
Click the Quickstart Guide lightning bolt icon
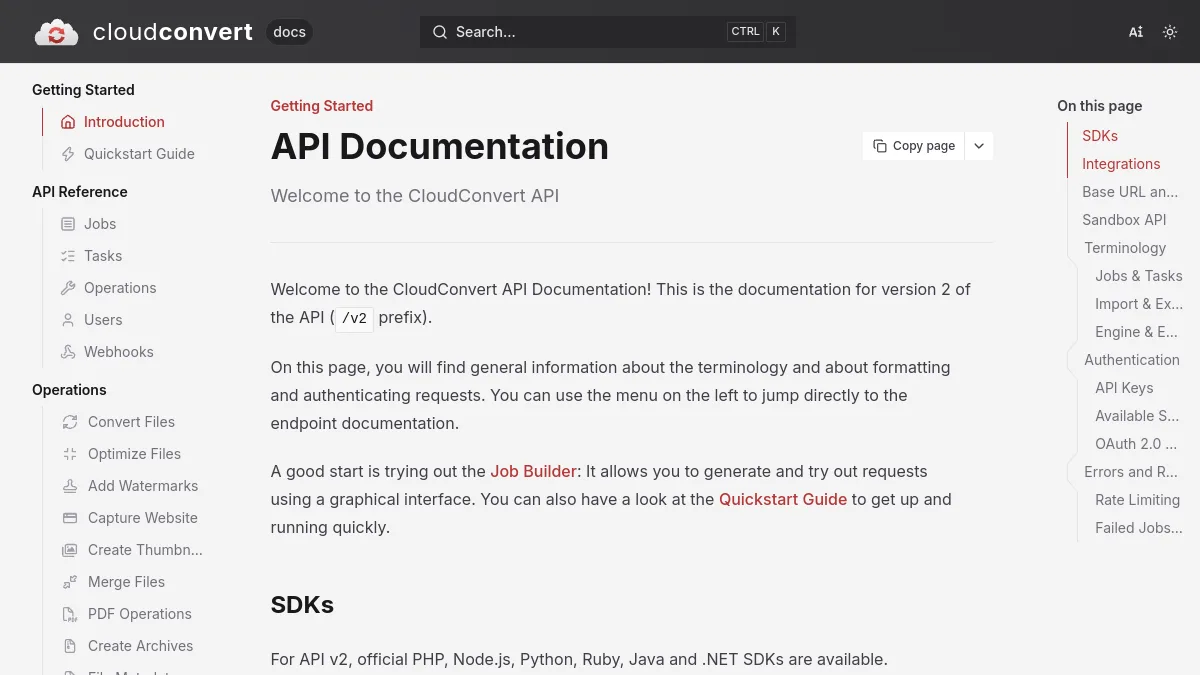(68, 154)
